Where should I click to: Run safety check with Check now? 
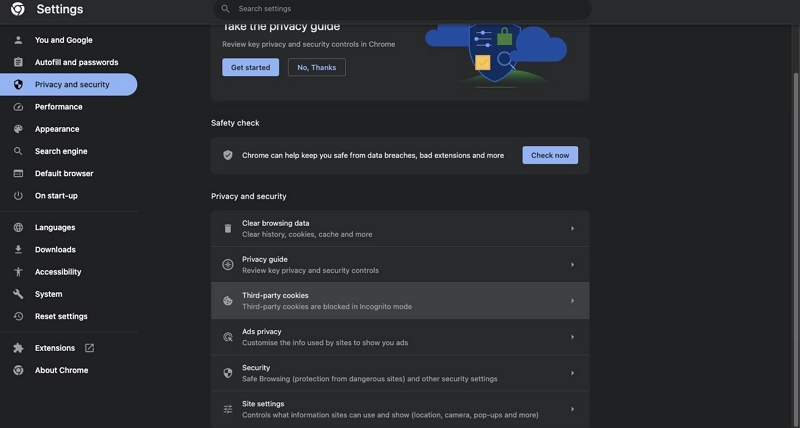pos(550,155)
